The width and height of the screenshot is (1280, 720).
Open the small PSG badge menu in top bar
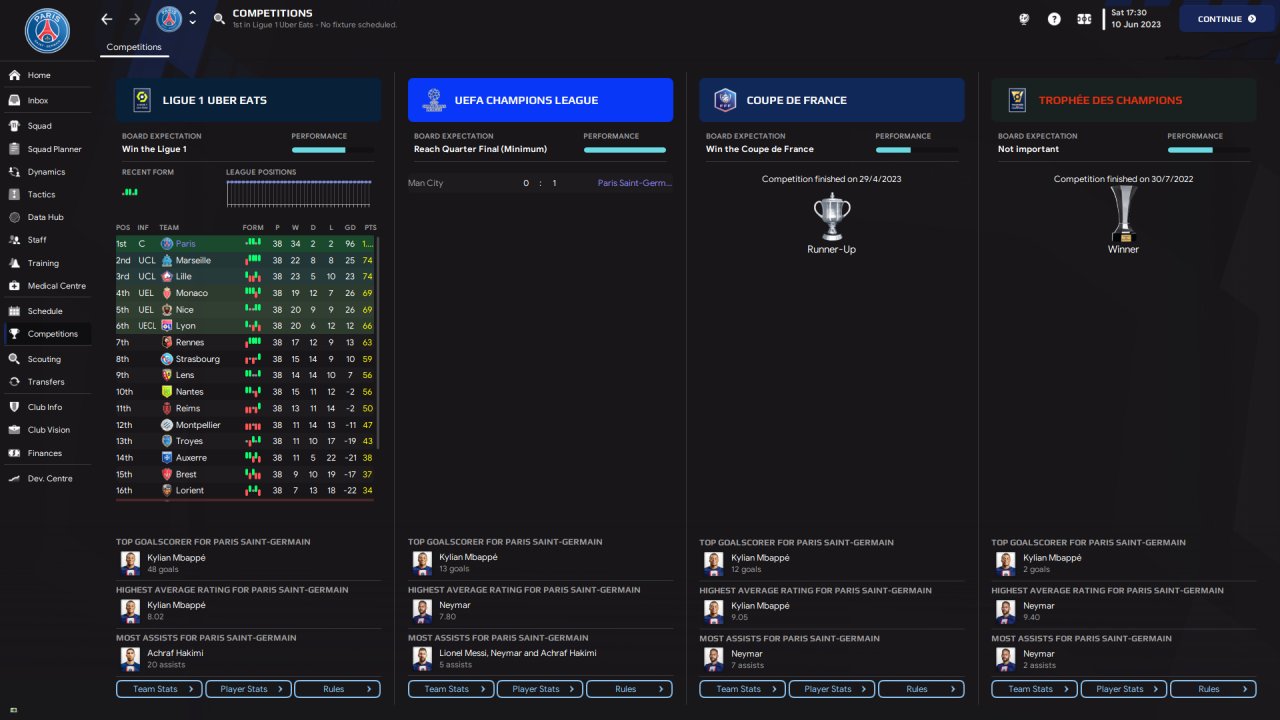click(169, 19)
